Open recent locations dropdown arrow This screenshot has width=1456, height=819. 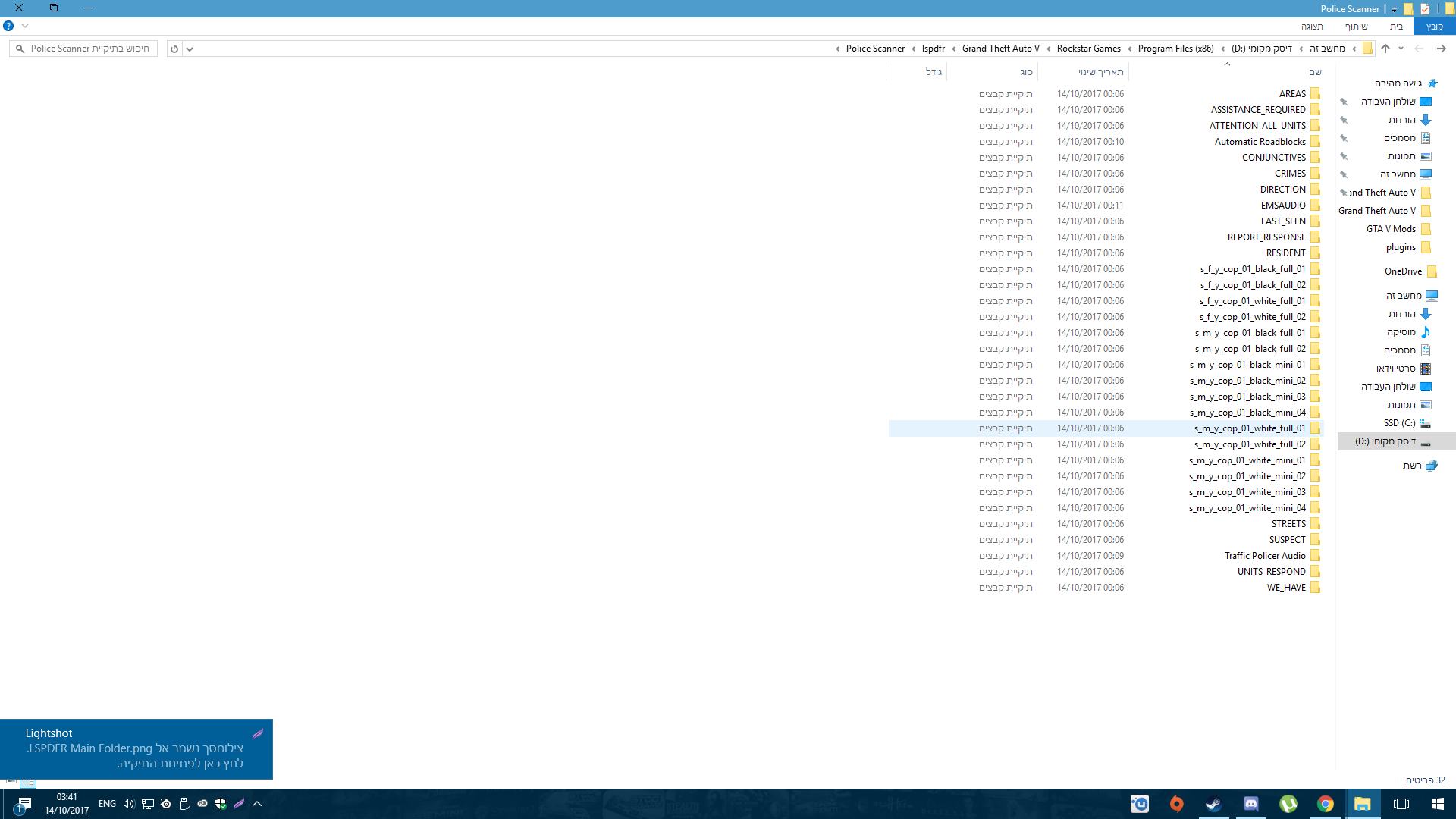click(x=1401, y=49)
